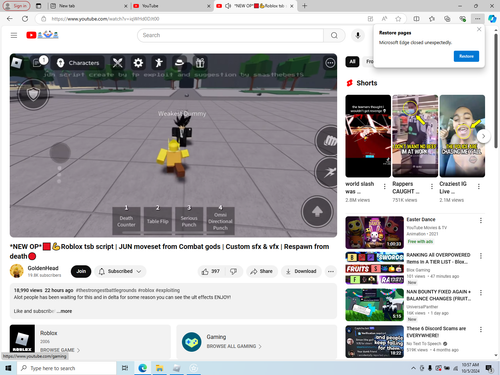Open Easter Dance video thumbnail
This screenshot has width=500, height=375.
click(x=374, y=232)
